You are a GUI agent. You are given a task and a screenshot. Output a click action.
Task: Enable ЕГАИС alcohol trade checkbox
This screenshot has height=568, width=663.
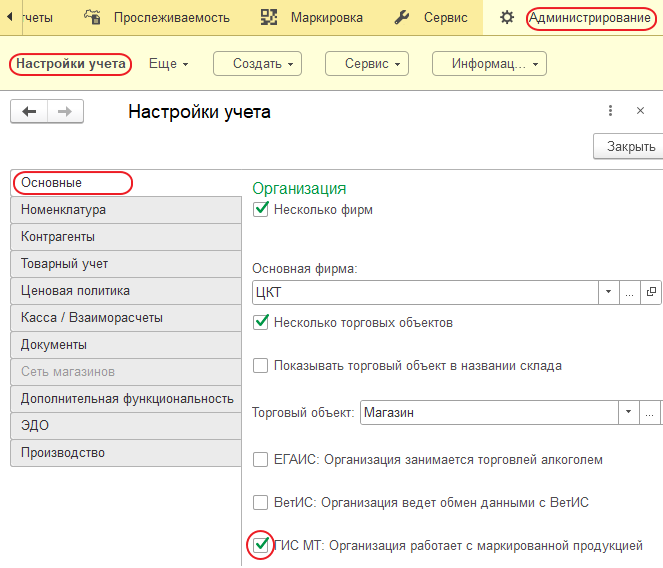261,459
